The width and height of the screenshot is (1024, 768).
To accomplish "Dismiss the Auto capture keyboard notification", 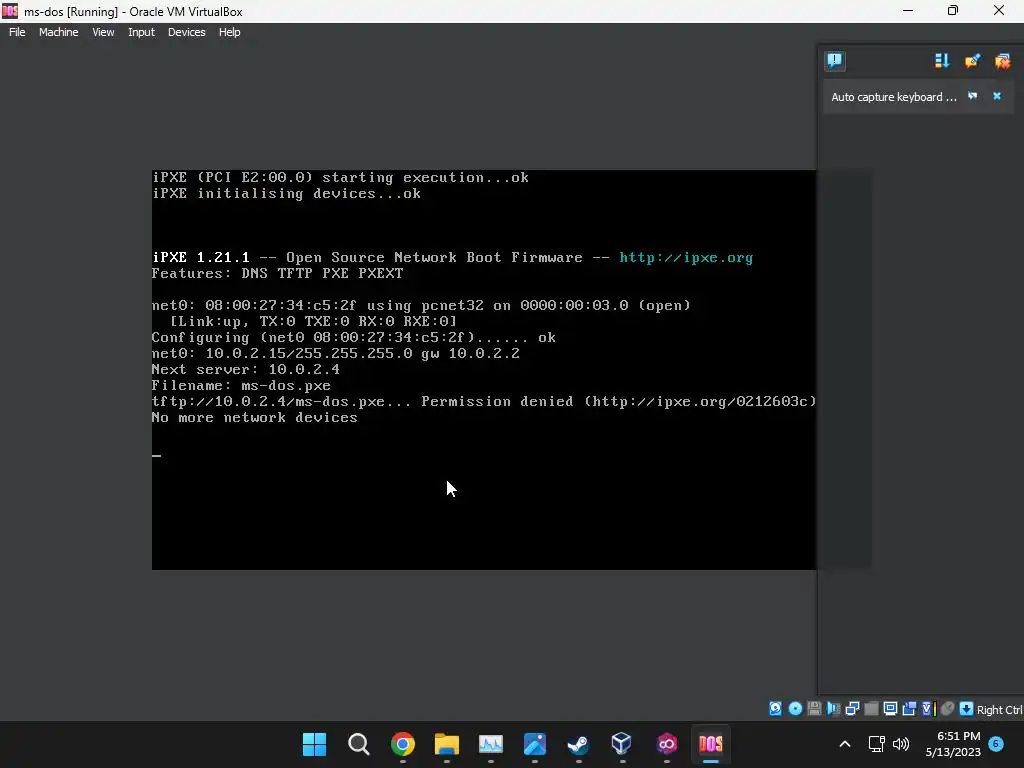I will pyautogui.click(x=997, y=96).
